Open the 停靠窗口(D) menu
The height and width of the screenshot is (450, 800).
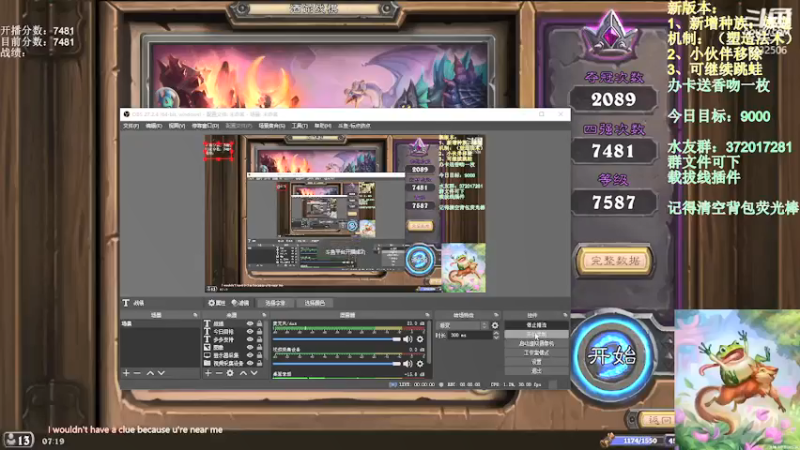(x=205, y=126)
